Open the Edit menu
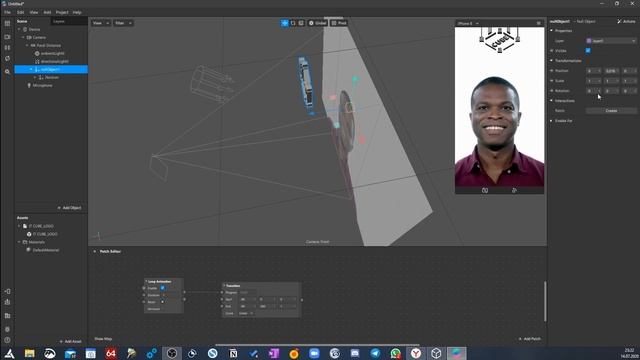Viewport: 640px width, 360px height. (20, 12)
